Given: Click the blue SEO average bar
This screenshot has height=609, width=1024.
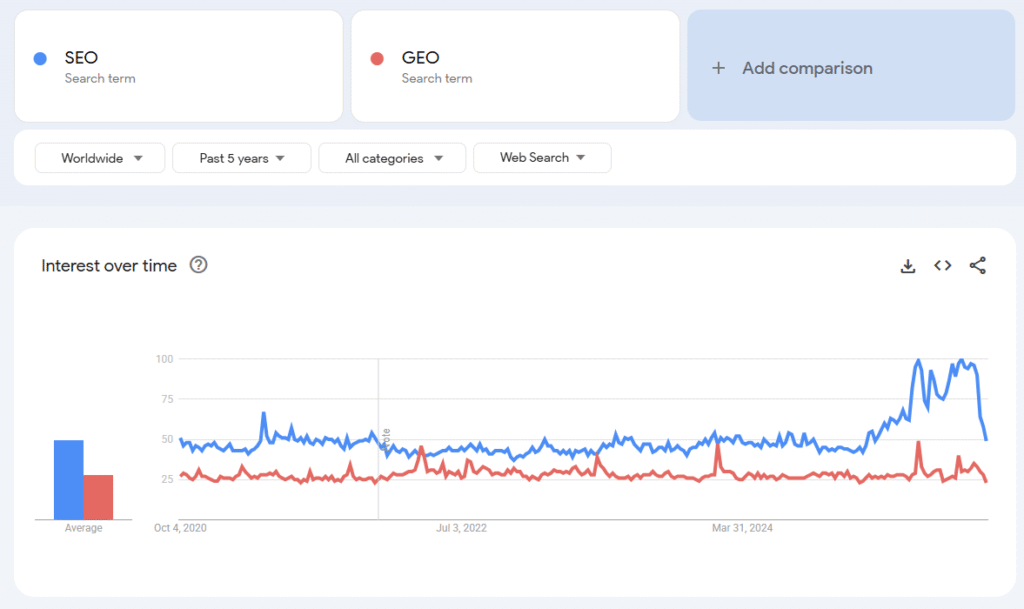Looking at the screenshot, I should (x=69, y=480).
